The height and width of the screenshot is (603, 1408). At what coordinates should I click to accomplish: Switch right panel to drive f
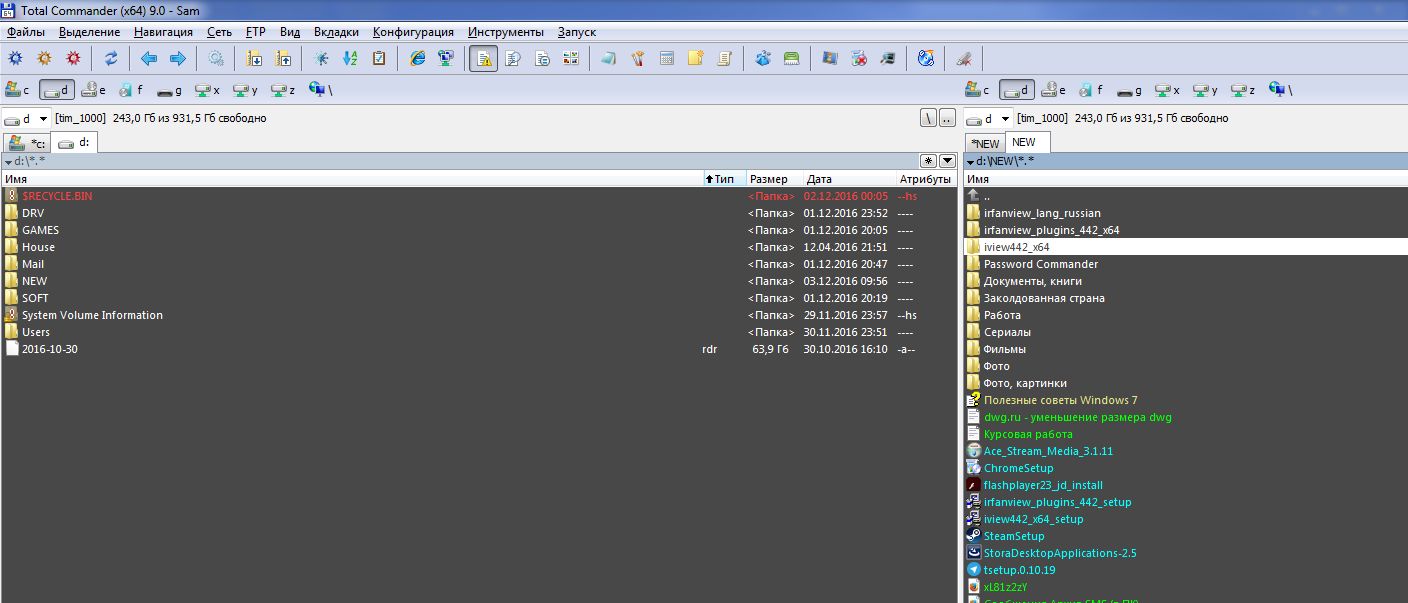(1093, 90)
